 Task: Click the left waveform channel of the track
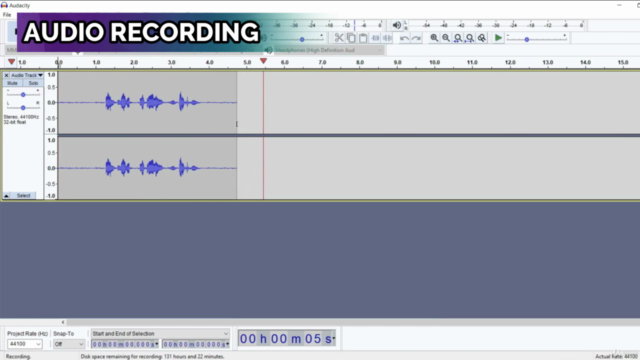147,102
